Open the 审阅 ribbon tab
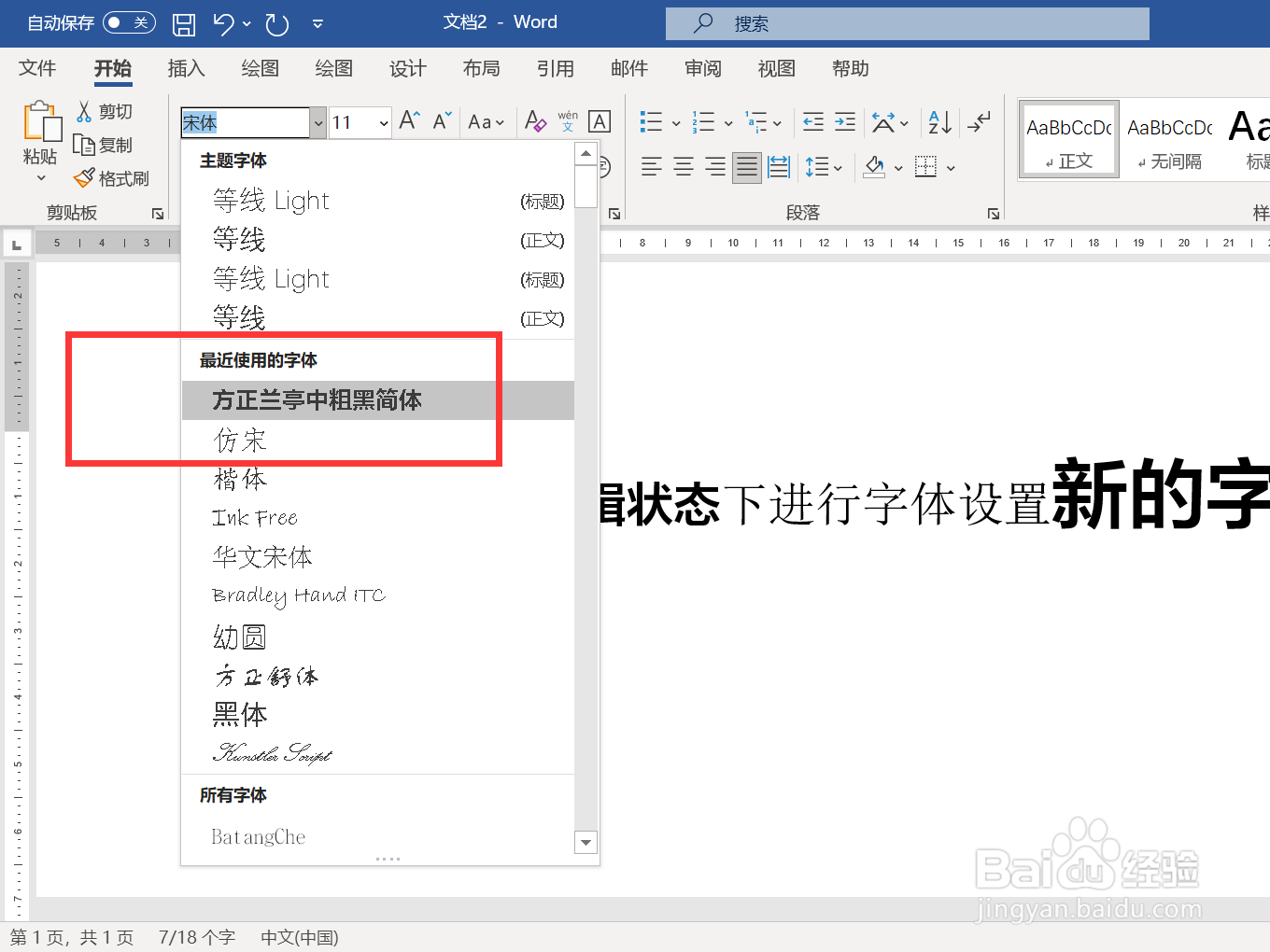This screenshot has height=952, width=1270. click(x=702, y=68)
